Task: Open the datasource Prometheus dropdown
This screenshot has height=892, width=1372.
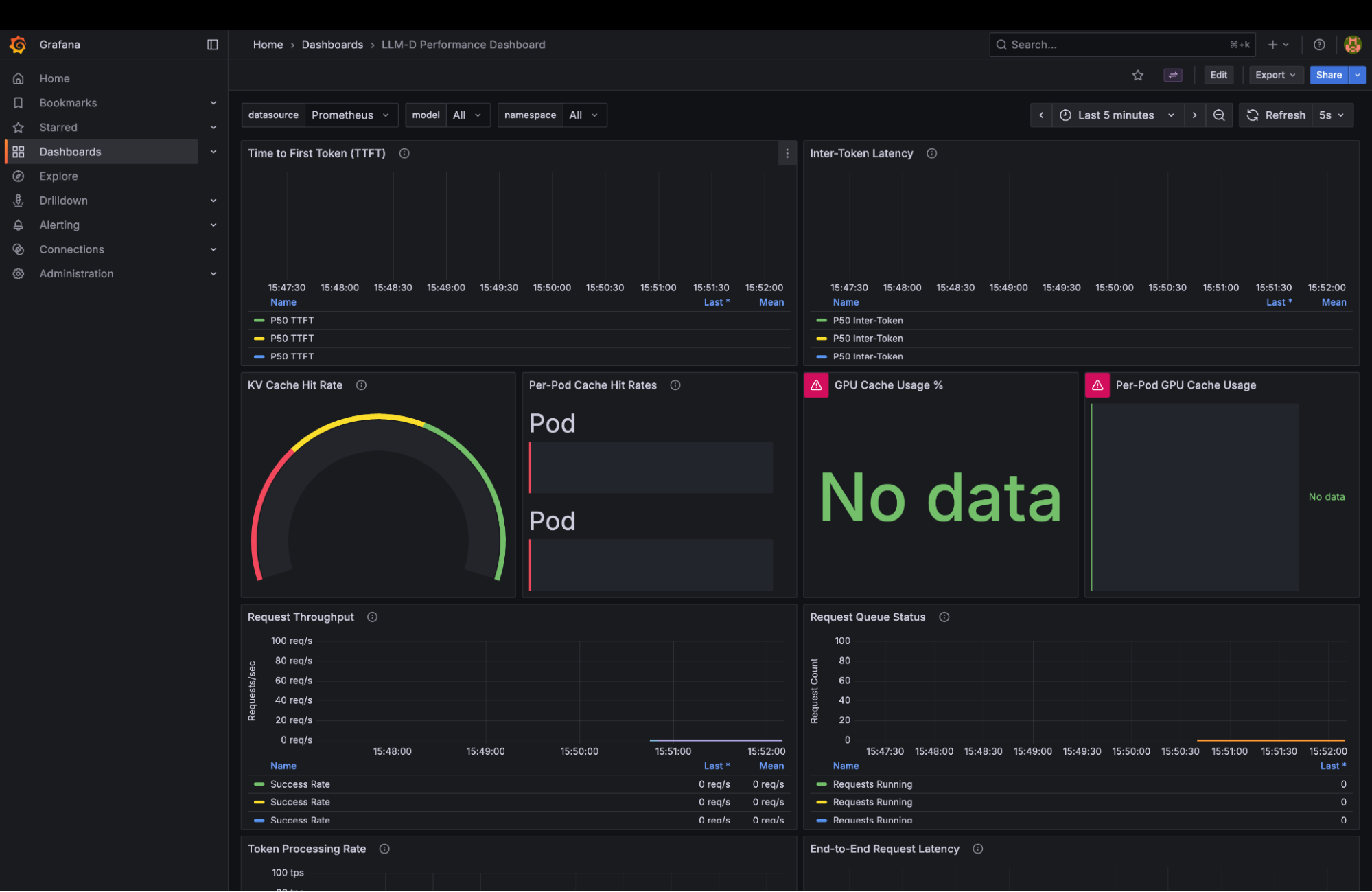Action: pyautogui.click(x=351, y=115)
